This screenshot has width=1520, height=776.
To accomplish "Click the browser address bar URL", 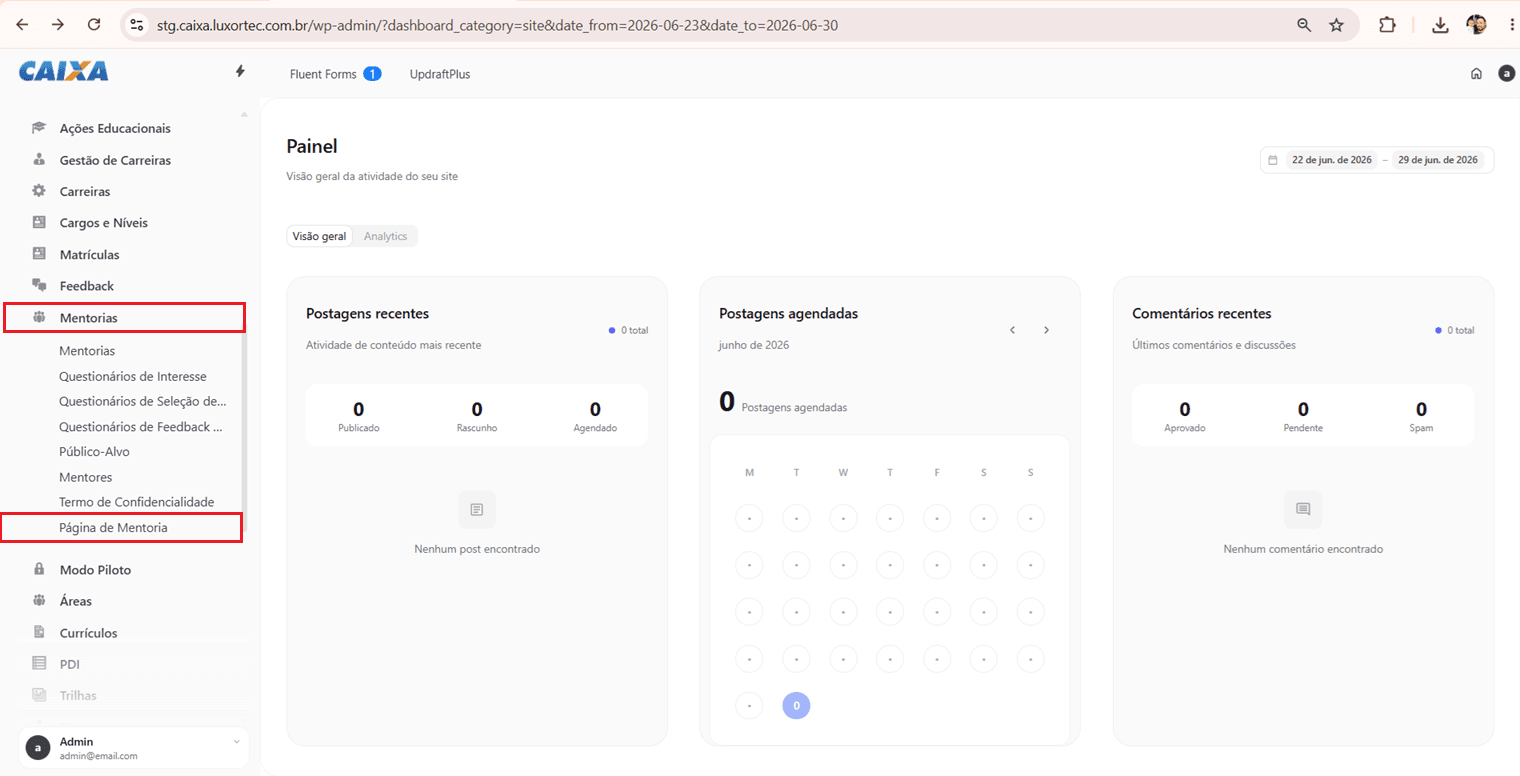I will tap(497, 25).
